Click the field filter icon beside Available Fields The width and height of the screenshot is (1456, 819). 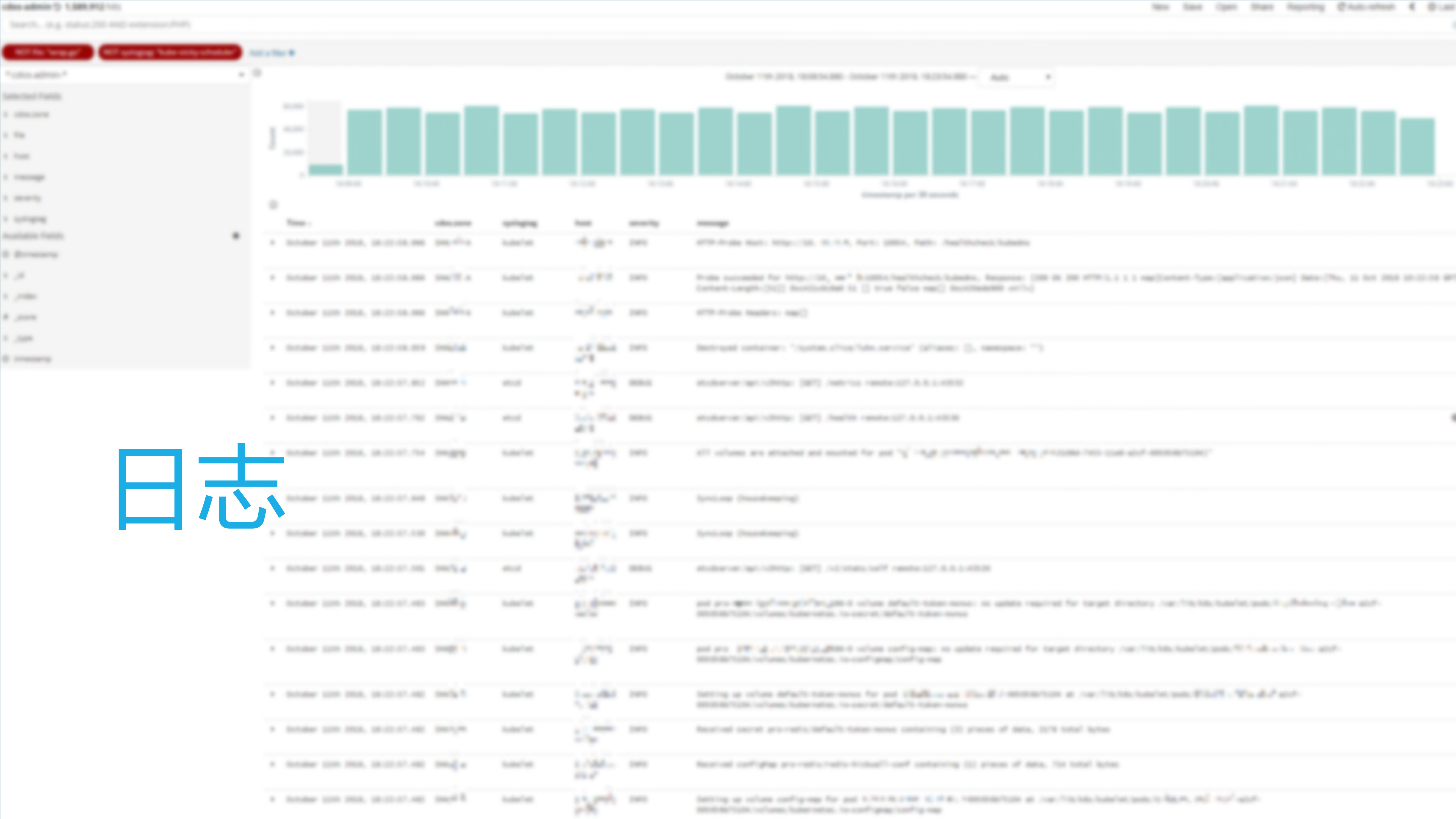236,236
